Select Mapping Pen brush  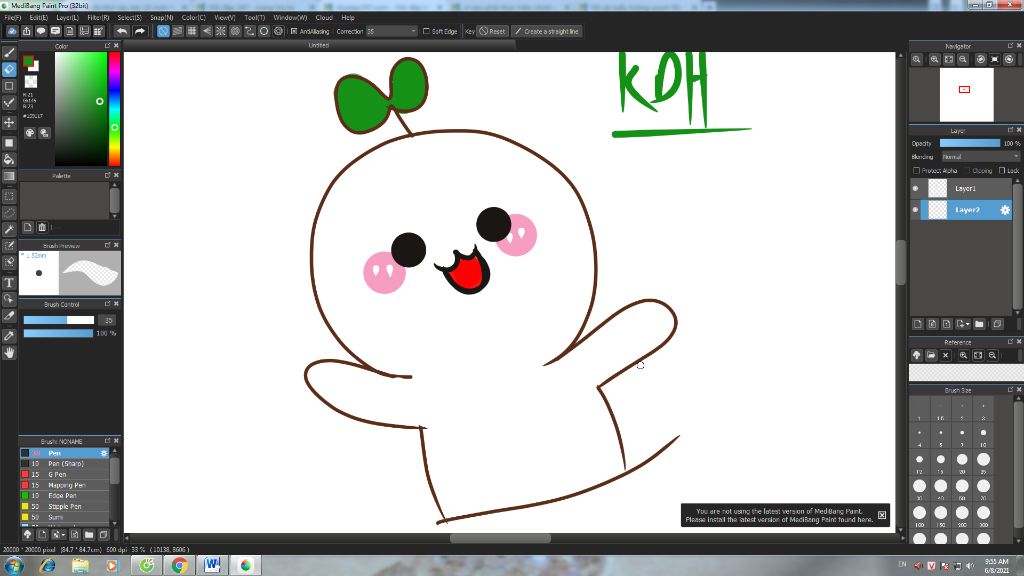[64, 485]
